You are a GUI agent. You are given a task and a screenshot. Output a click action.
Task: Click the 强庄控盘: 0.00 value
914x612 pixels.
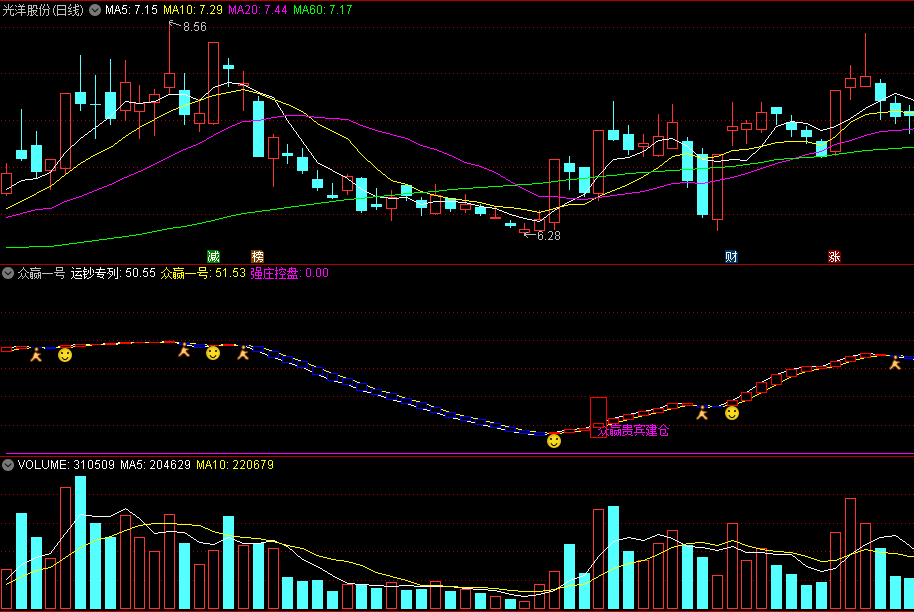(290, 273)
